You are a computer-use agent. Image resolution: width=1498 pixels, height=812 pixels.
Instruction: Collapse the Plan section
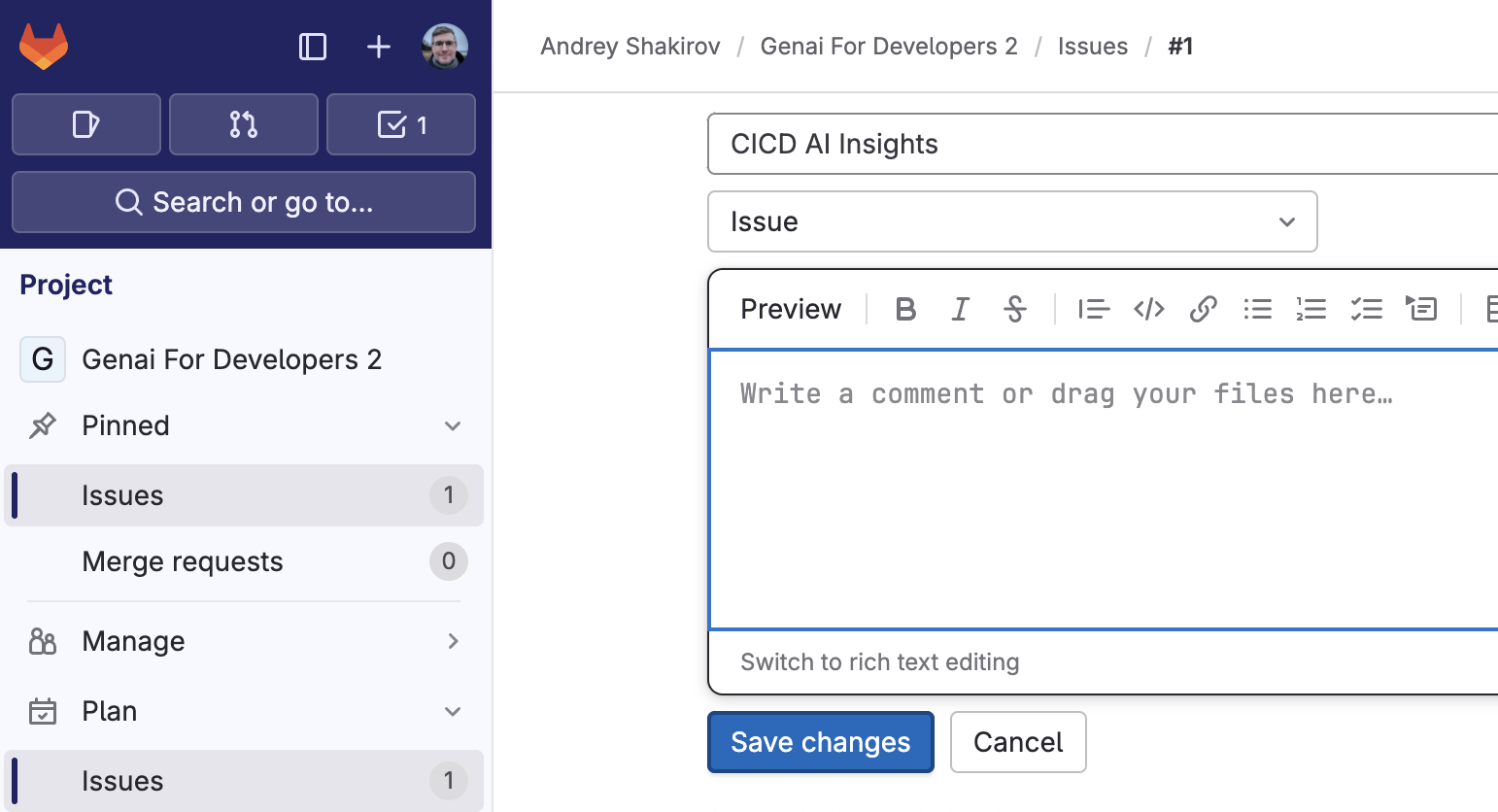(452, 711)
